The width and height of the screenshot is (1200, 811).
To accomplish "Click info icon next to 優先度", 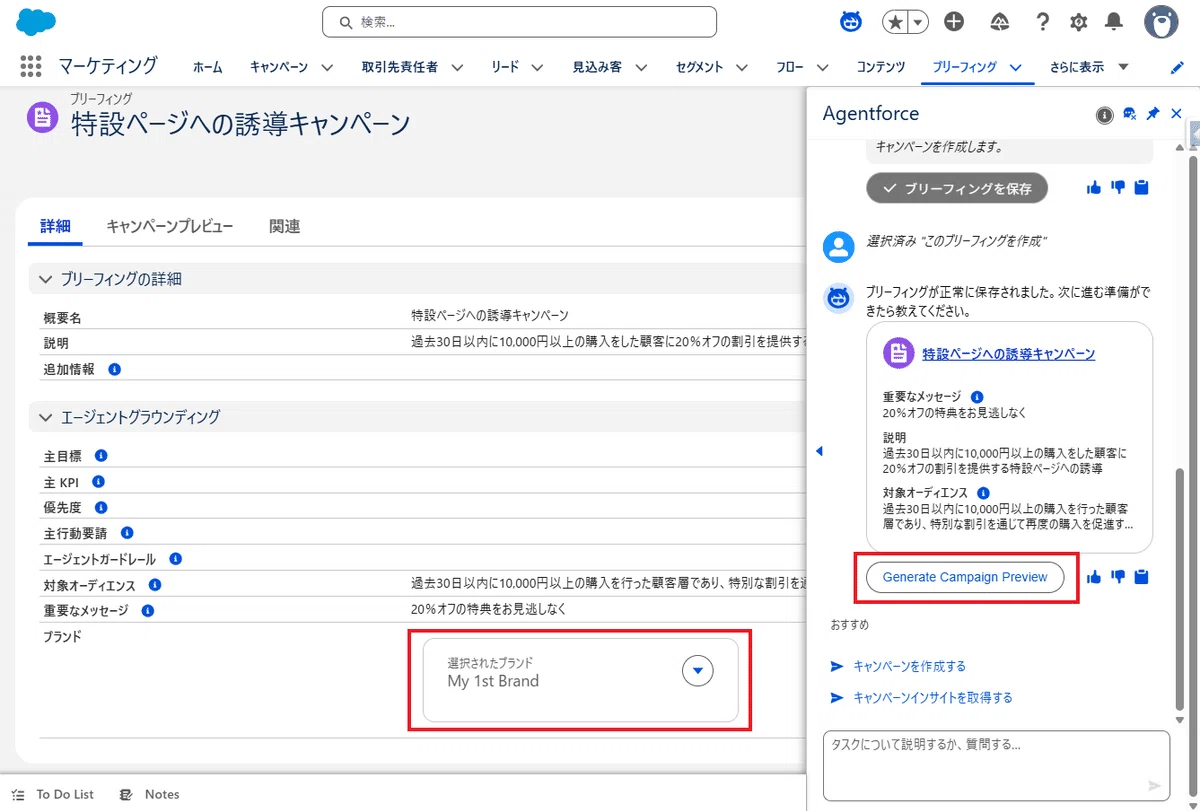I will (x=100, y=508).
